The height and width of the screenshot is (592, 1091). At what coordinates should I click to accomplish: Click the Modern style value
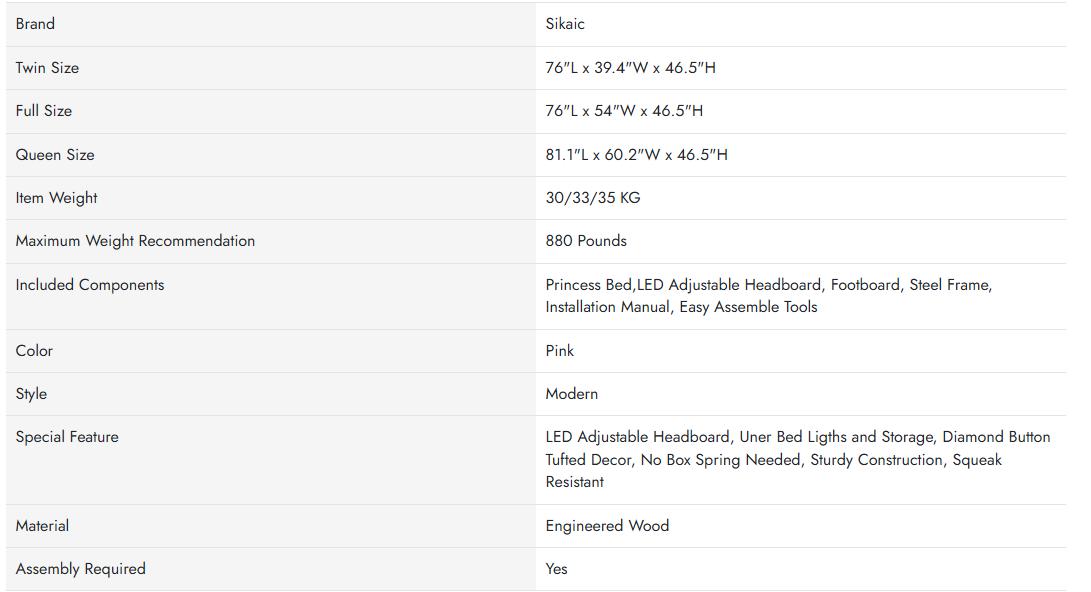pos(571,394)
